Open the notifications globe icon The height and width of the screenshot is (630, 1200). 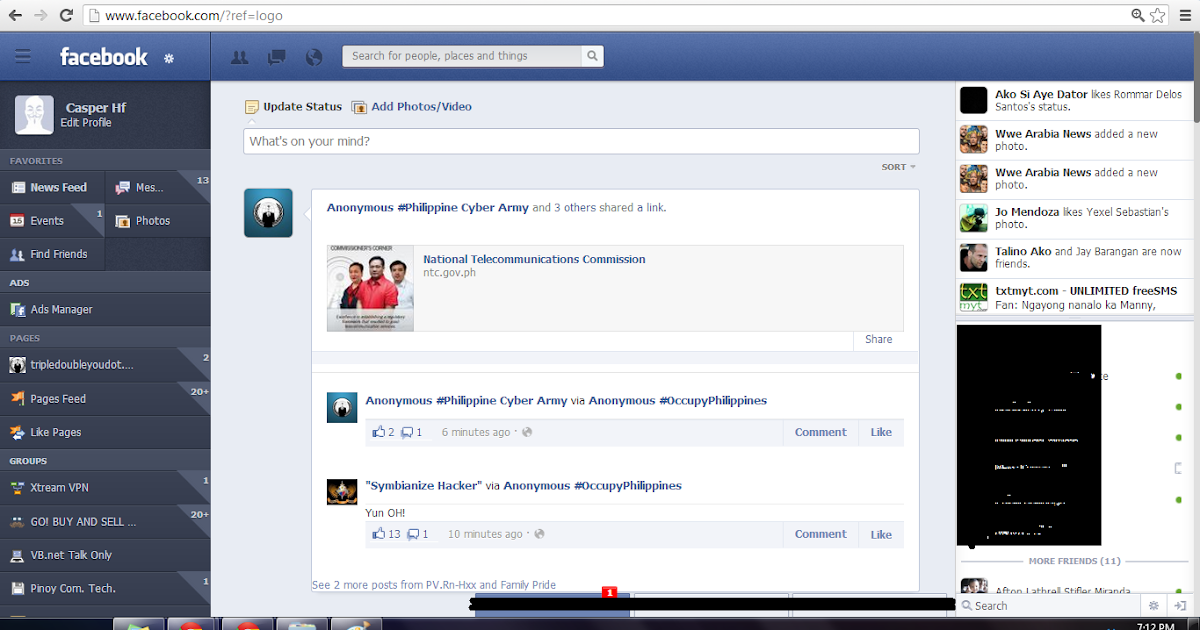click(x=314, y=57)
